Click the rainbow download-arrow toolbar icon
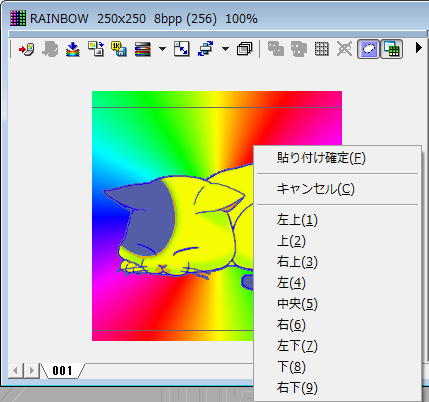 [x=73, y=49]
